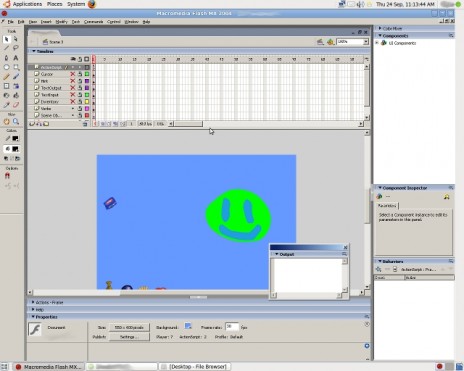Collapse the Component Inspector panel
The height and width of the screenshot is (371, 464).
[380, 188]
